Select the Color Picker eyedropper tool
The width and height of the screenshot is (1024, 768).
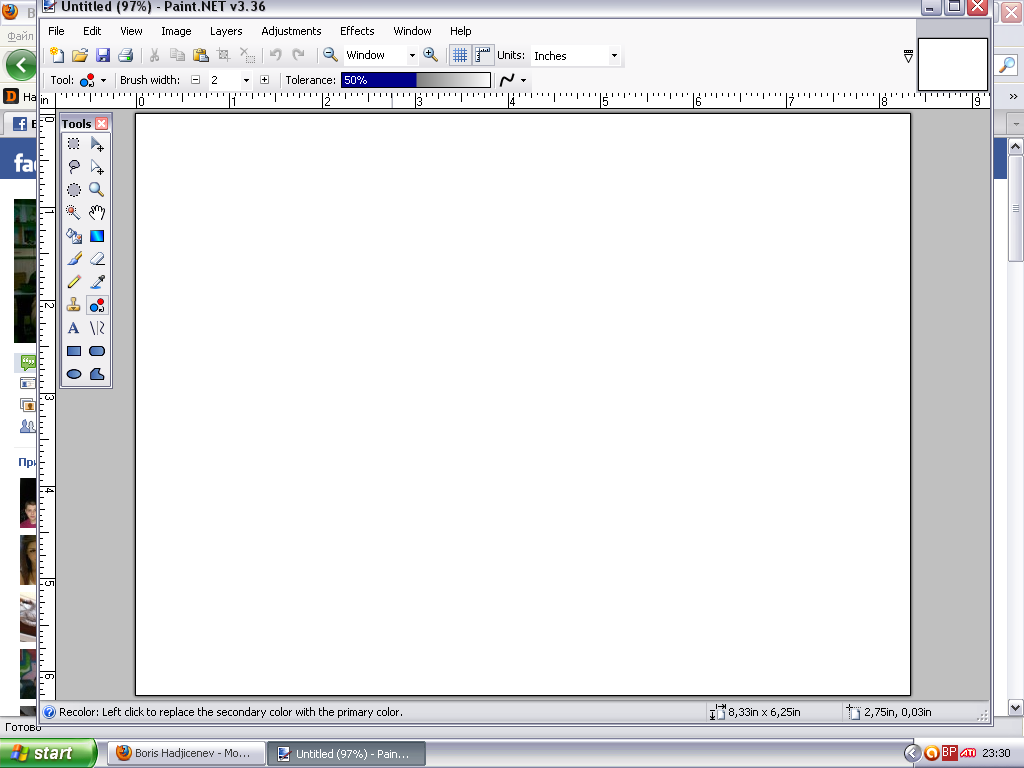point(97,282)
